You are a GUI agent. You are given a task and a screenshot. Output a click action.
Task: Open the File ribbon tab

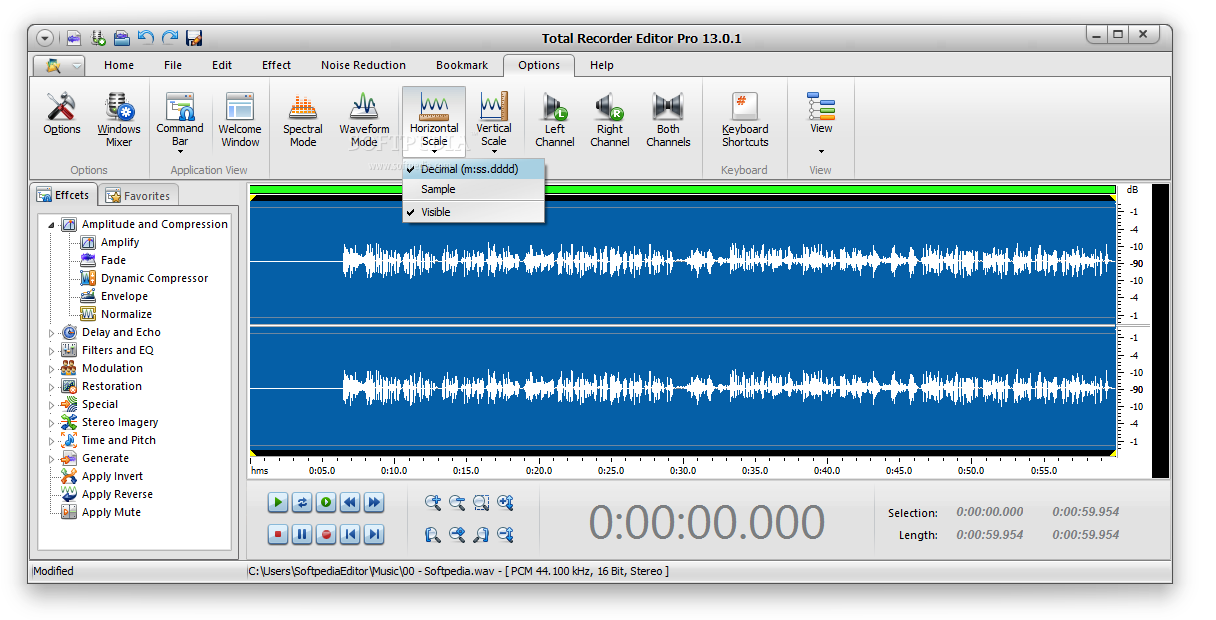(173, 66)
